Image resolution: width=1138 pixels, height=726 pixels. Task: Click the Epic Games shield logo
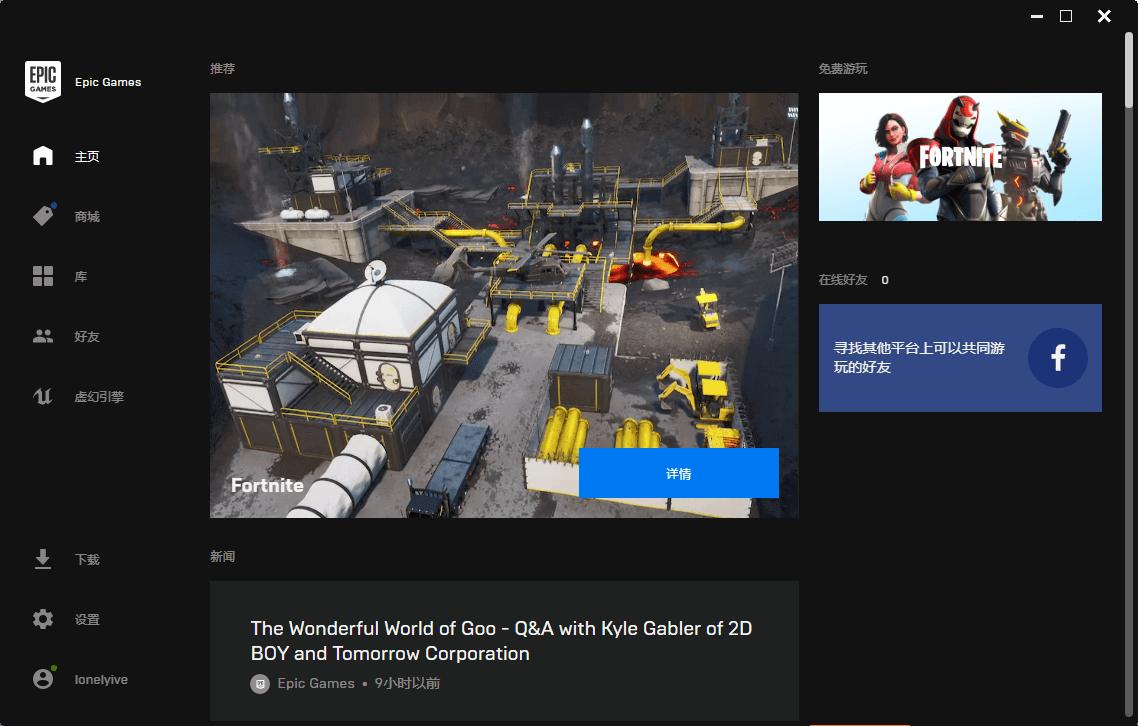[x=43, y=81]
